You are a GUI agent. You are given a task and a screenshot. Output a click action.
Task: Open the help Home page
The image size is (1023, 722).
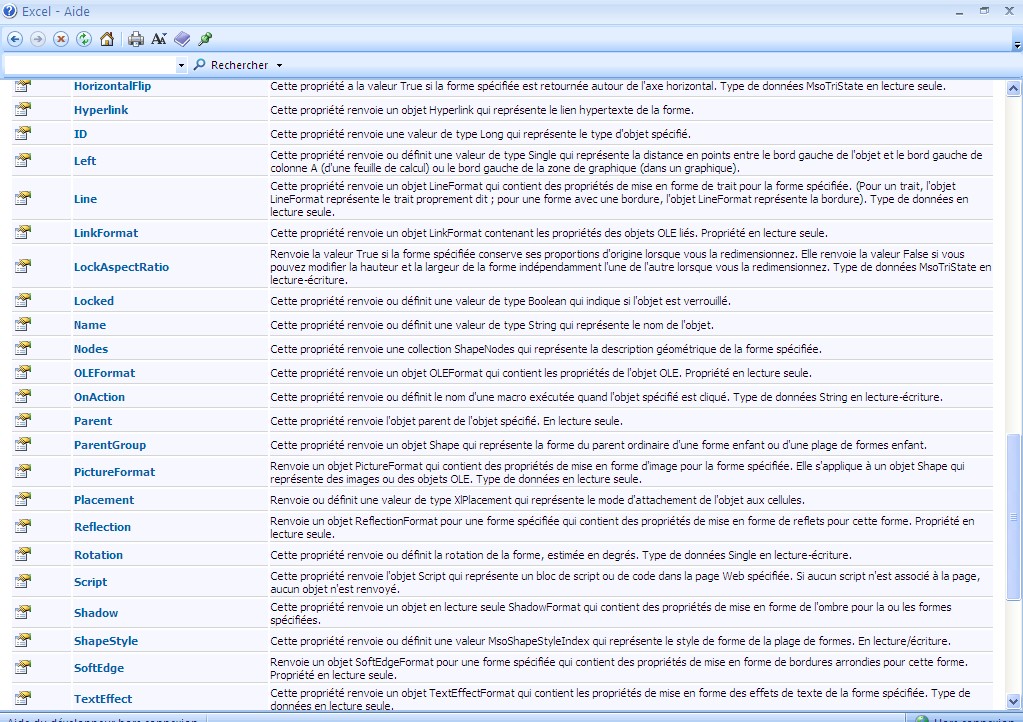[107, 39]
